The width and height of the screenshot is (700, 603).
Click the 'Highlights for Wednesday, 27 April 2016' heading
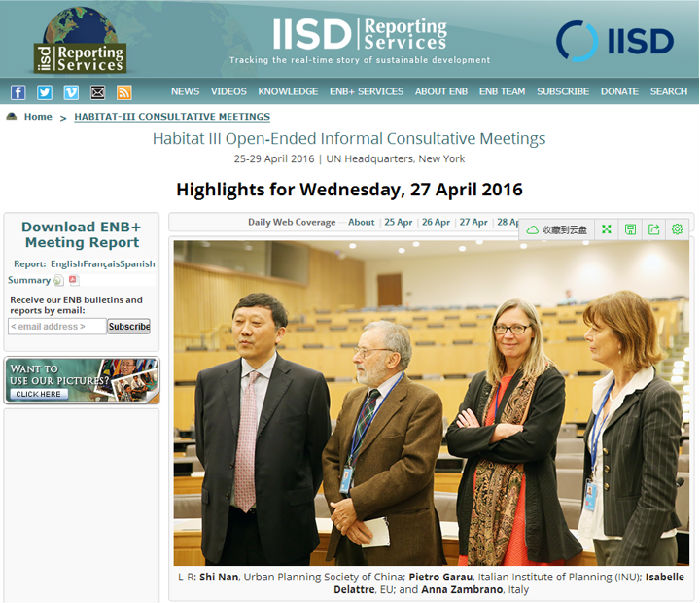349,189
